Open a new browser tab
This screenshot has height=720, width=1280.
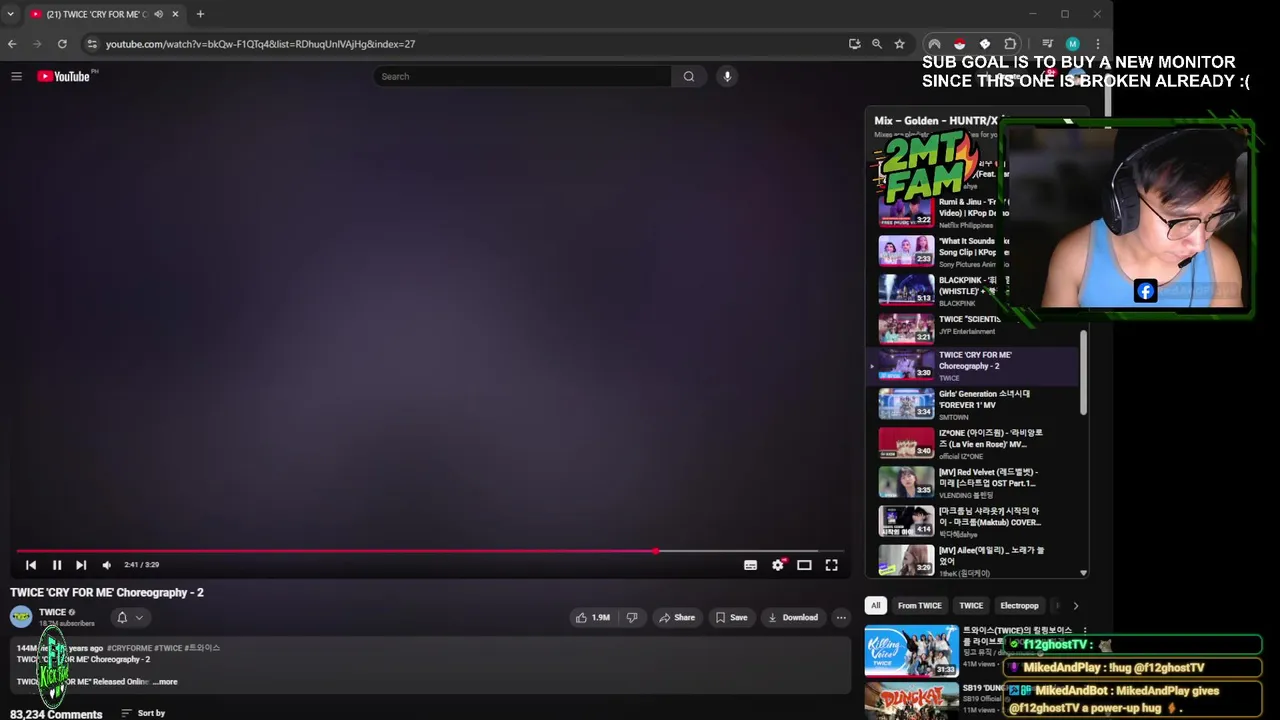pyautogui.click(x=200, y=14)
